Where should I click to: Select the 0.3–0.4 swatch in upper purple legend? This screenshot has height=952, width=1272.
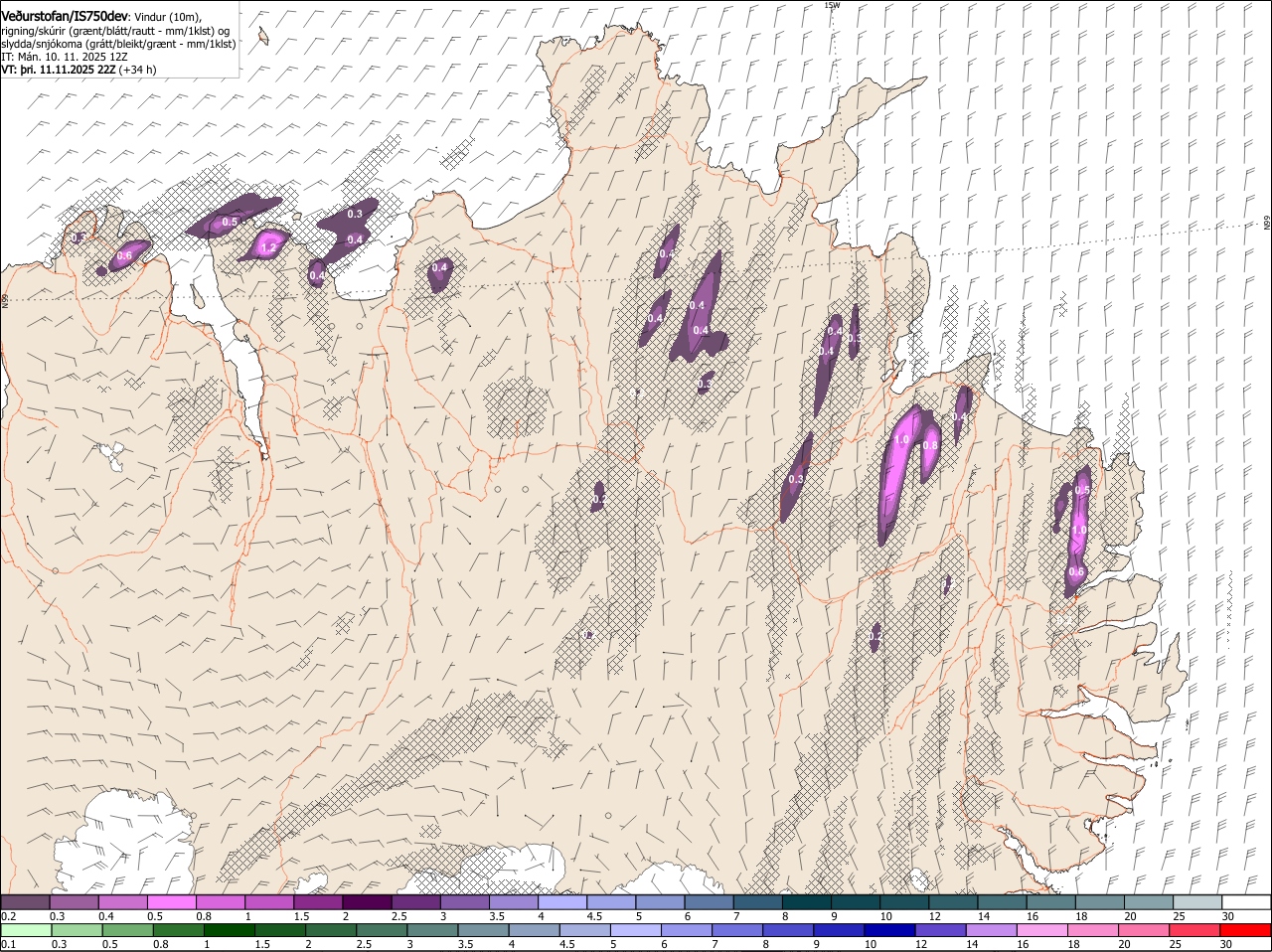(x=74, y=902)
